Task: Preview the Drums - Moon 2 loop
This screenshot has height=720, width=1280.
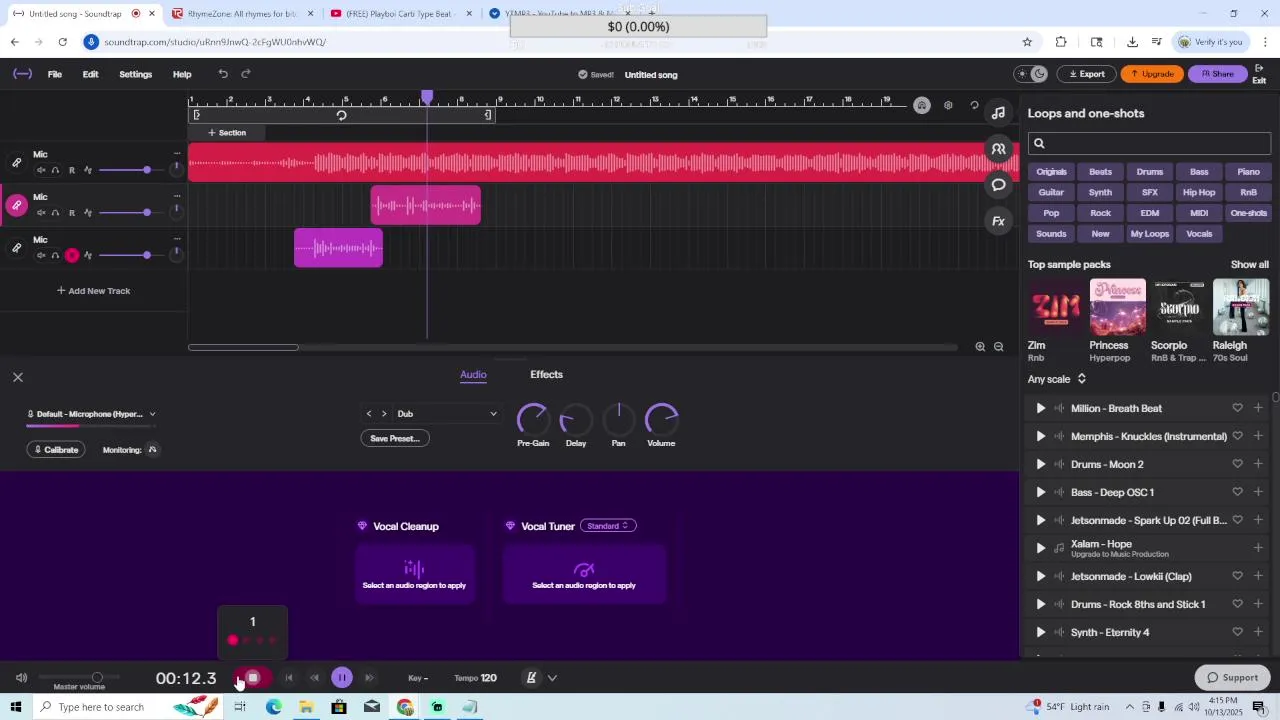Action: click(x=1040, y=464)
